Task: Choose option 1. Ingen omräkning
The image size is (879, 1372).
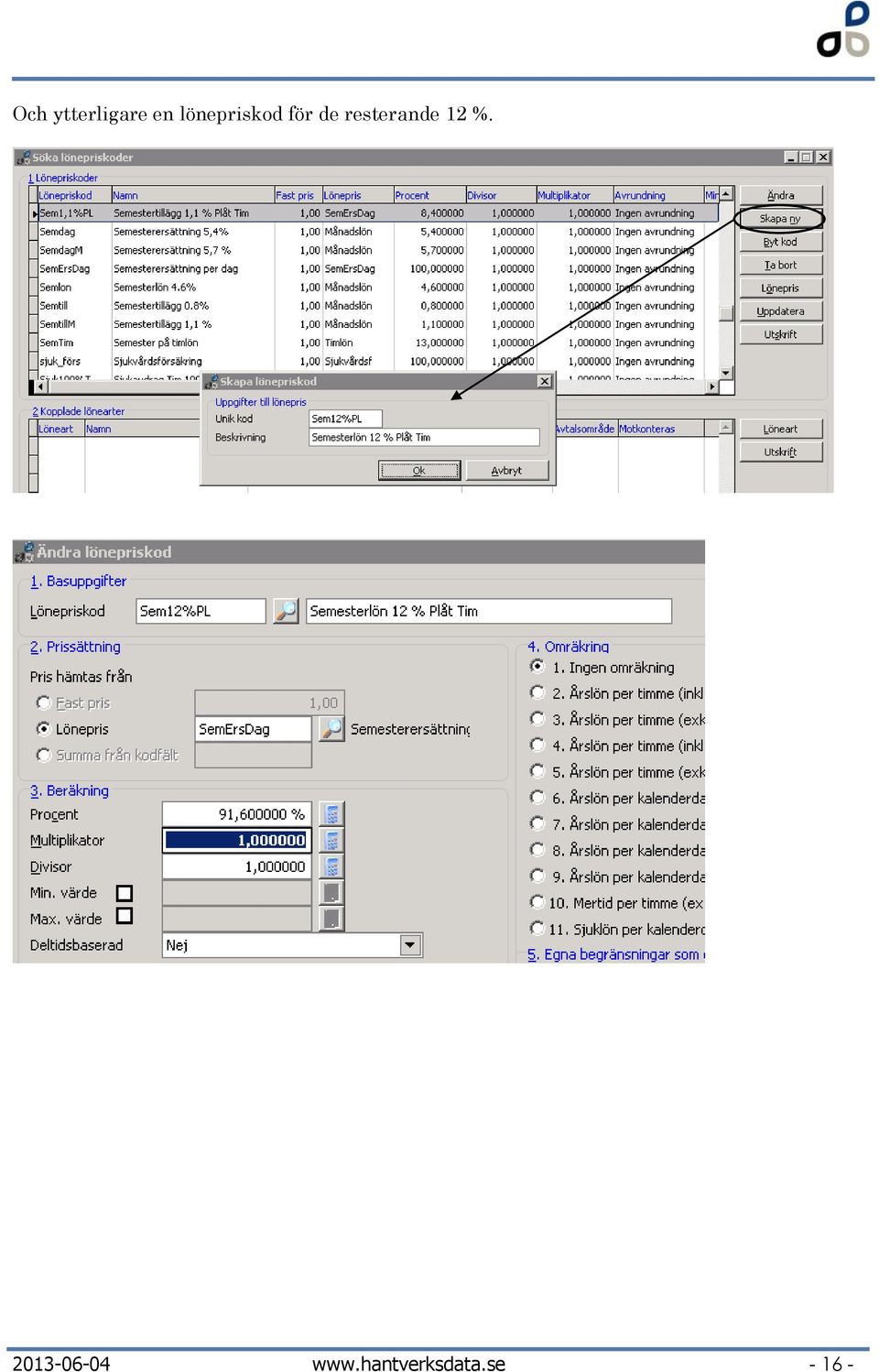Action: click(537, 666)
